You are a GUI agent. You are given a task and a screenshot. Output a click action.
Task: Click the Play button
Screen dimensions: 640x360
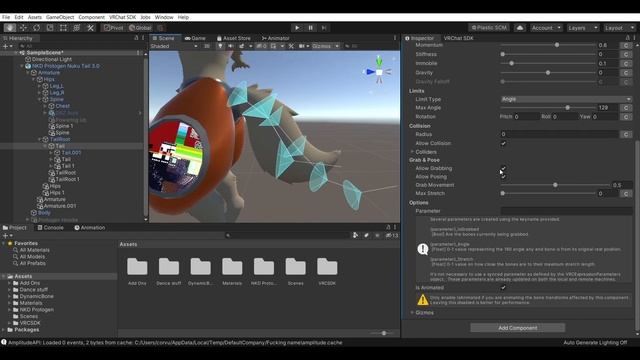(297, 28)
